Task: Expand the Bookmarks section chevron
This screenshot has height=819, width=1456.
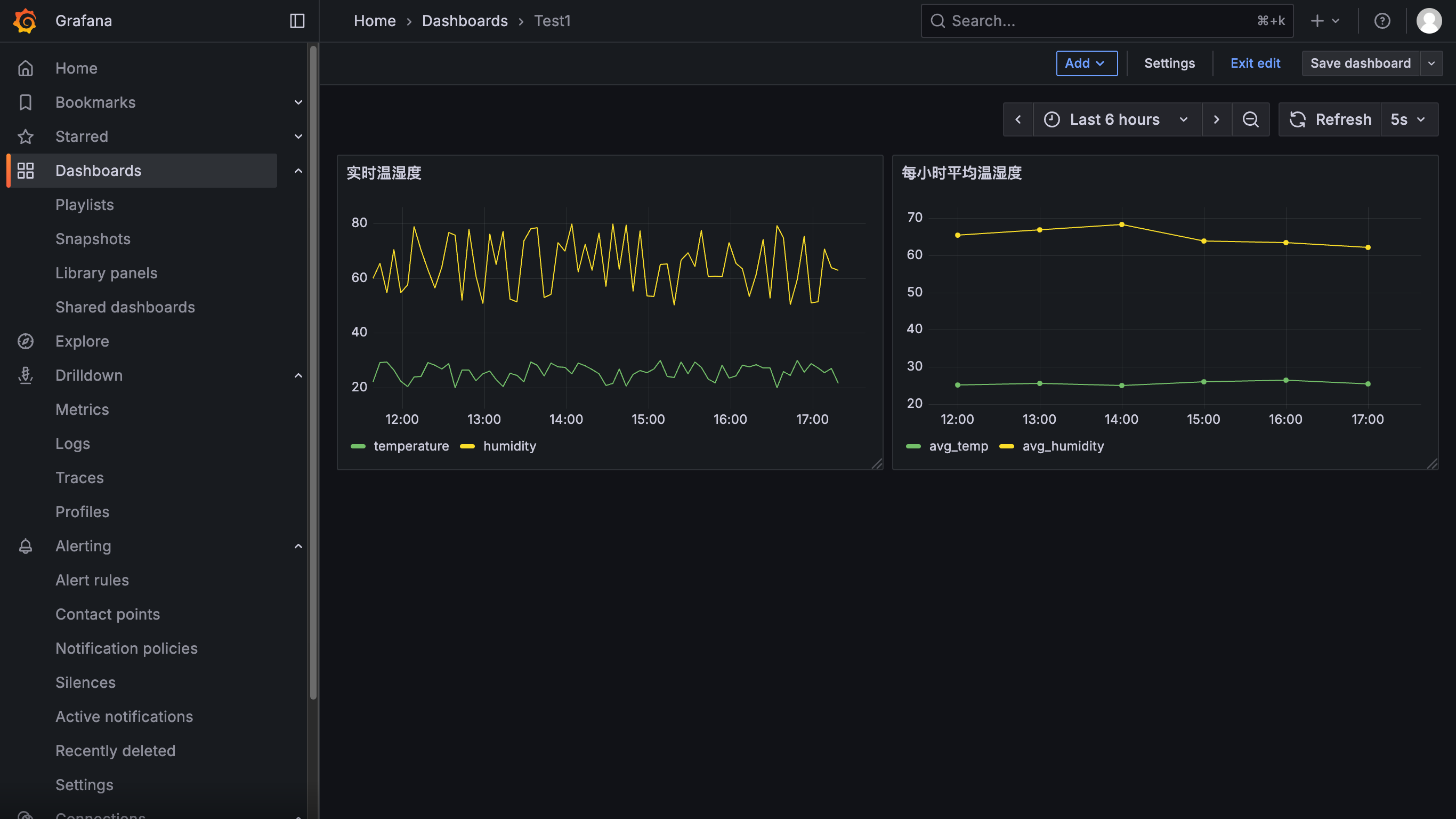Action: (298, 102)
